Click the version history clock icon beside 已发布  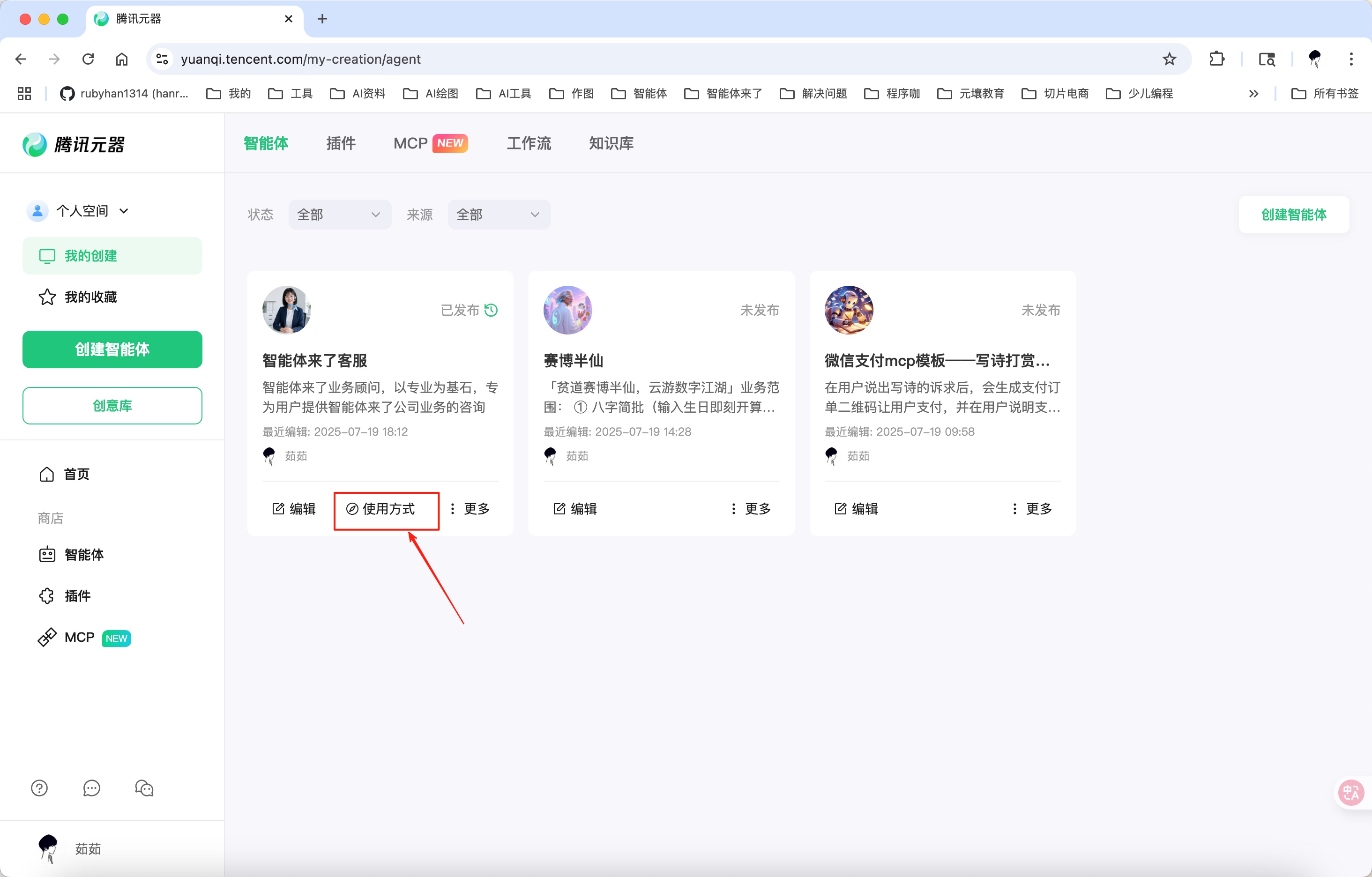point(491,310)
